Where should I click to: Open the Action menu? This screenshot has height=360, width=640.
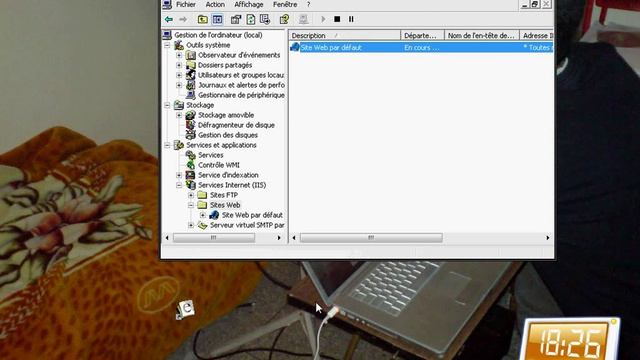click(215, 4)
